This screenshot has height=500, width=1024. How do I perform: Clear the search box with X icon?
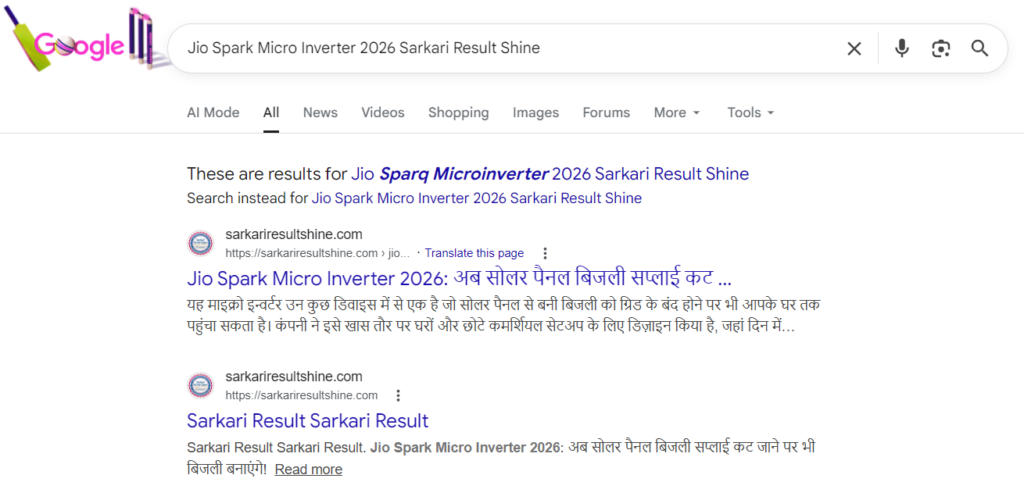[854, 48]
